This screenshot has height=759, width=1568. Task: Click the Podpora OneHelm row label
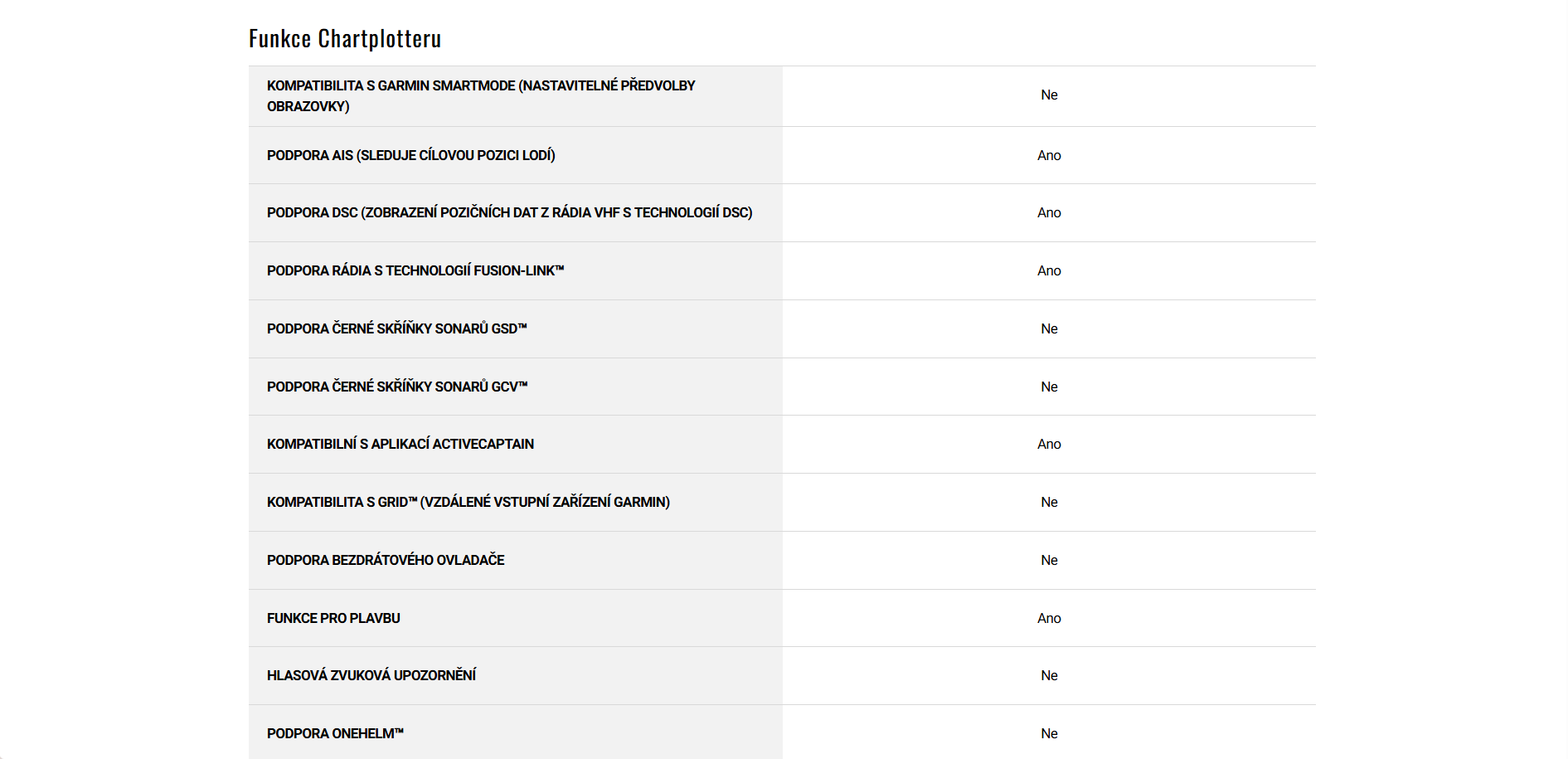[x=335, y=733]
